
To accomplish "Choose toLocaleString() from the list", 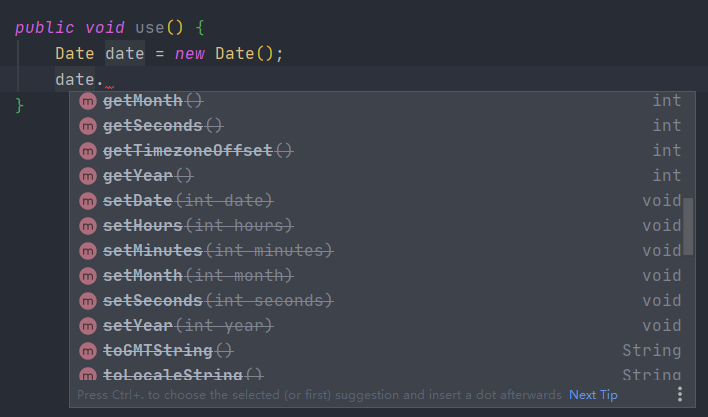I will [x=382, y=374].
